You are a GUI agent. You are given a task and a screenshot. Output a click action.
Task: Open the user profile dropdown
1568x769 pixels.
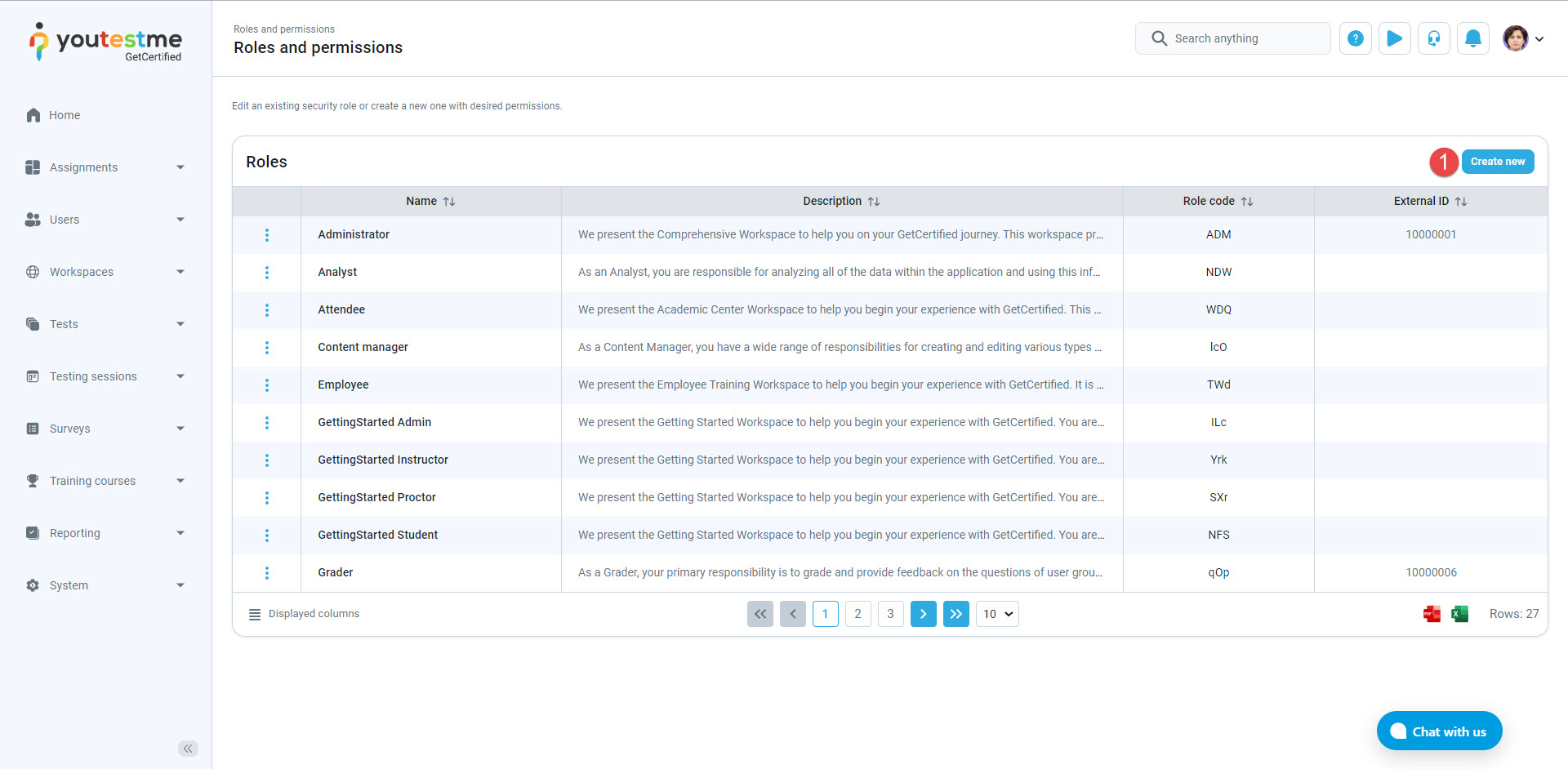point(1523,38)
